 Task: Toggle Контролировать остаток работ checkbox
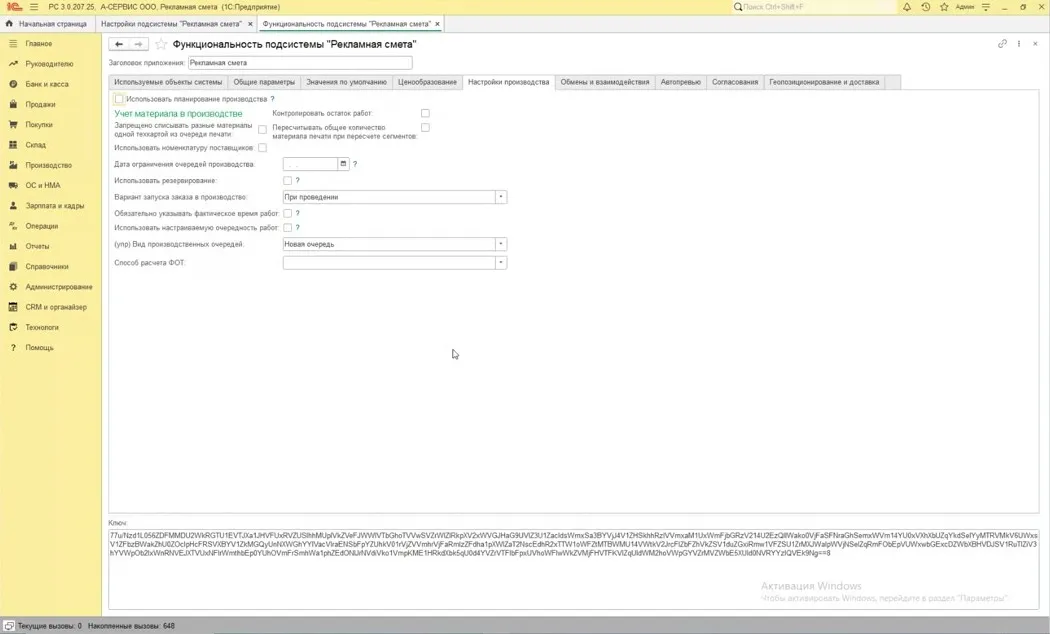coord(425,113)
